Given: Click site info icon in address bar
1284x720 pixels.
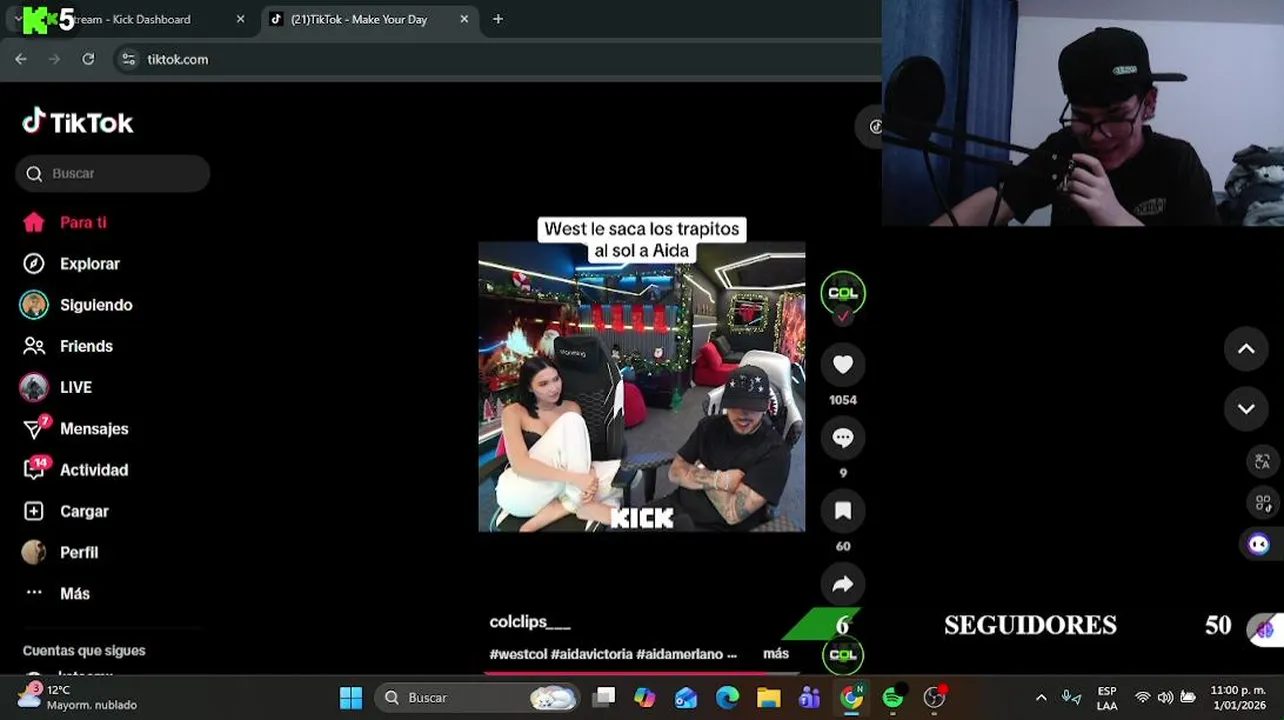Looking at the screenshot, I should (128, 59).
